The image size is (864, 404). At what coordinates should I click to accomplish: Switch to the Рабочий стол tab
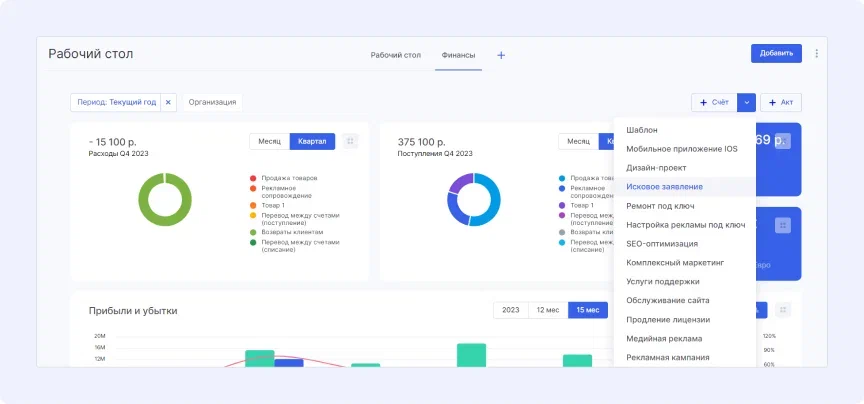pos(395,55)
